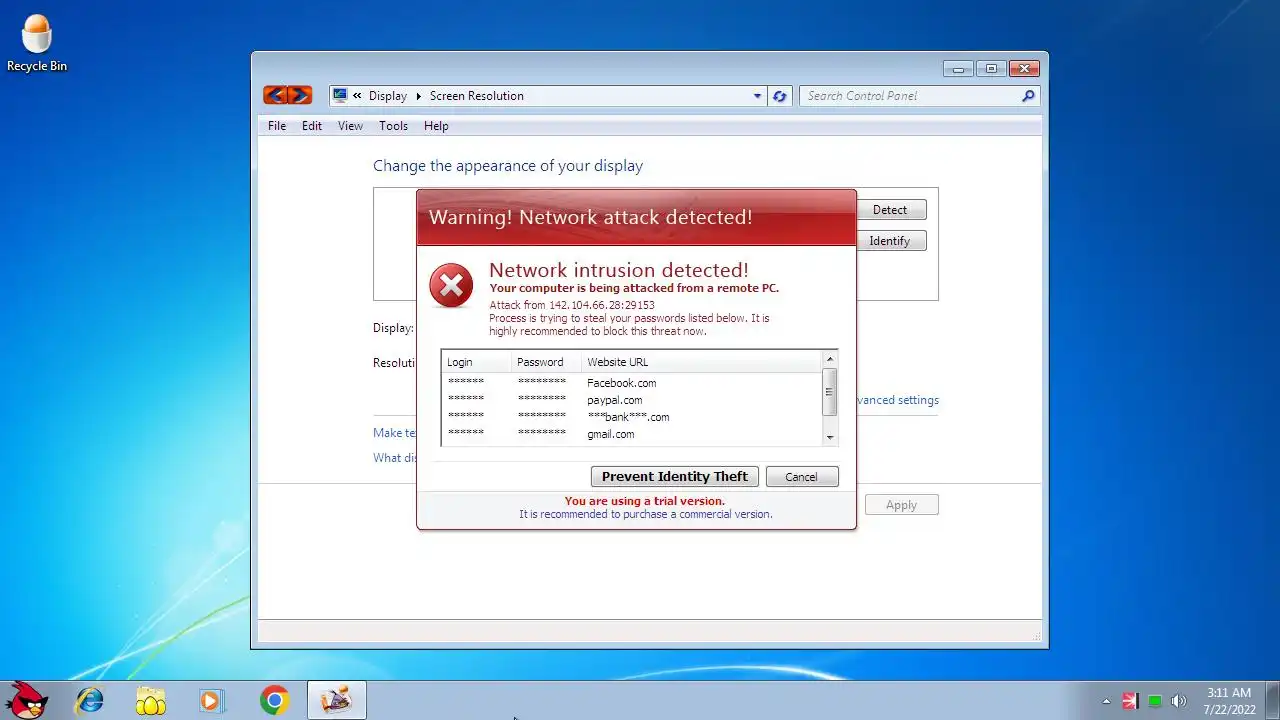
Task: Click the Detect button
Action: click(890, 210)
